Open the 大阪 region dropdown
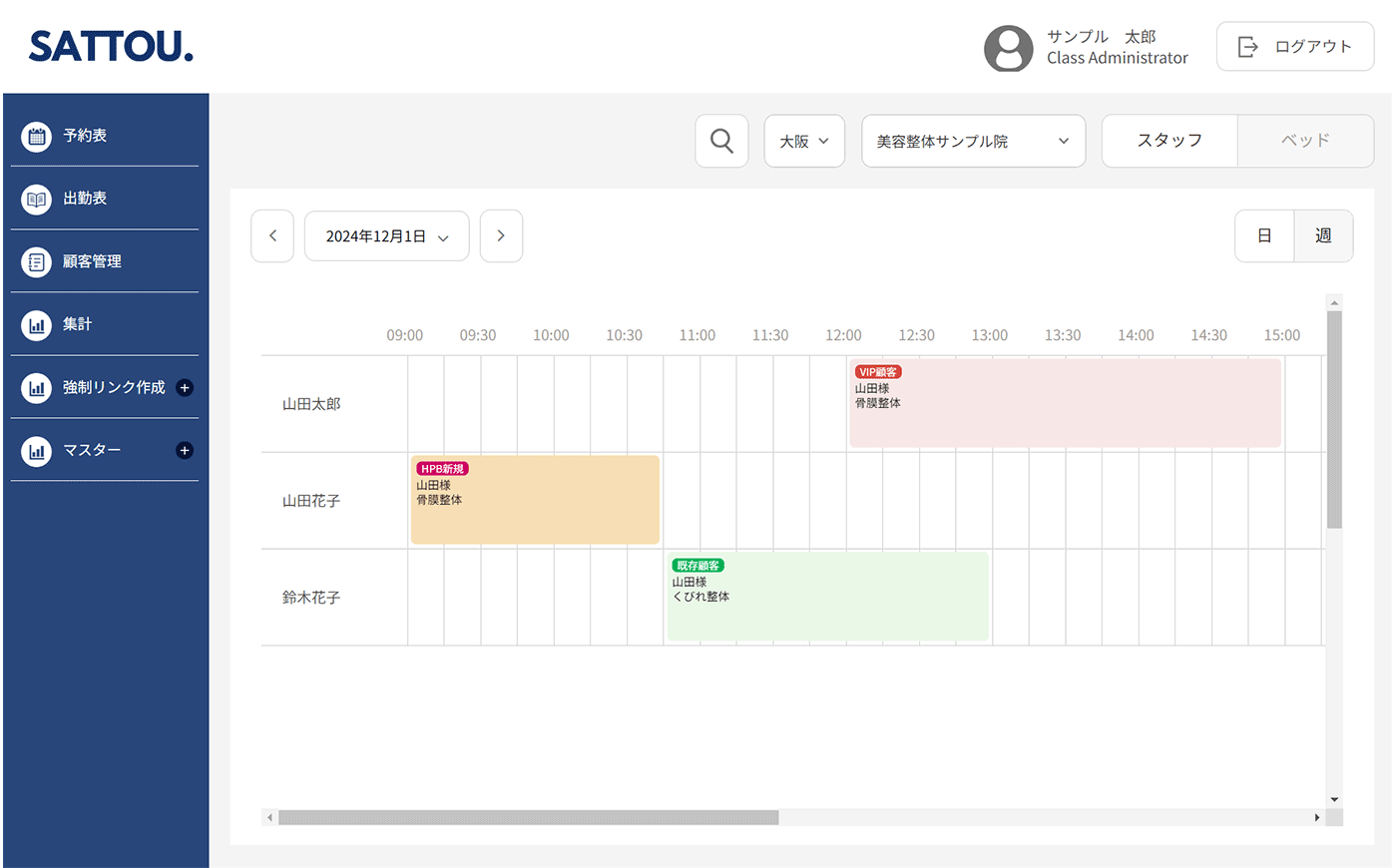Viewport: 1395px width, 868px height. pyautogui.click(x=804, y=141)
